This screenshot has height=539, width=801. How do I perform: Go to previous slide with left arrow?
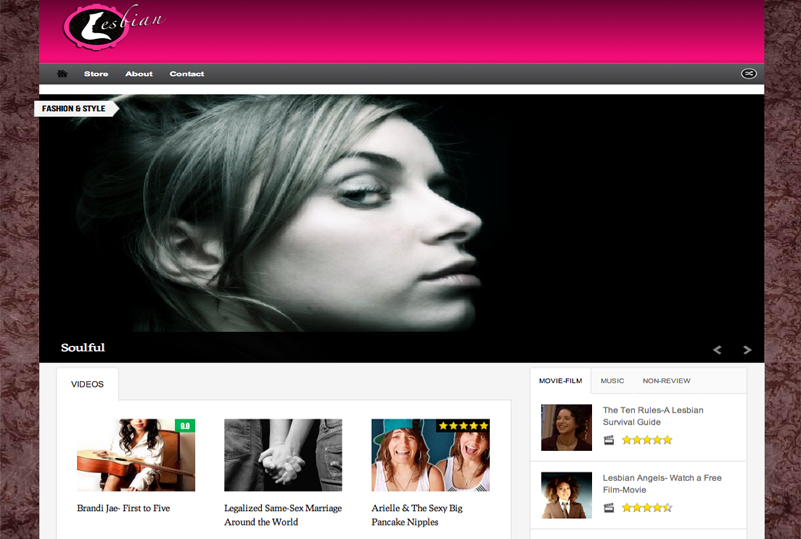[717, 349]
